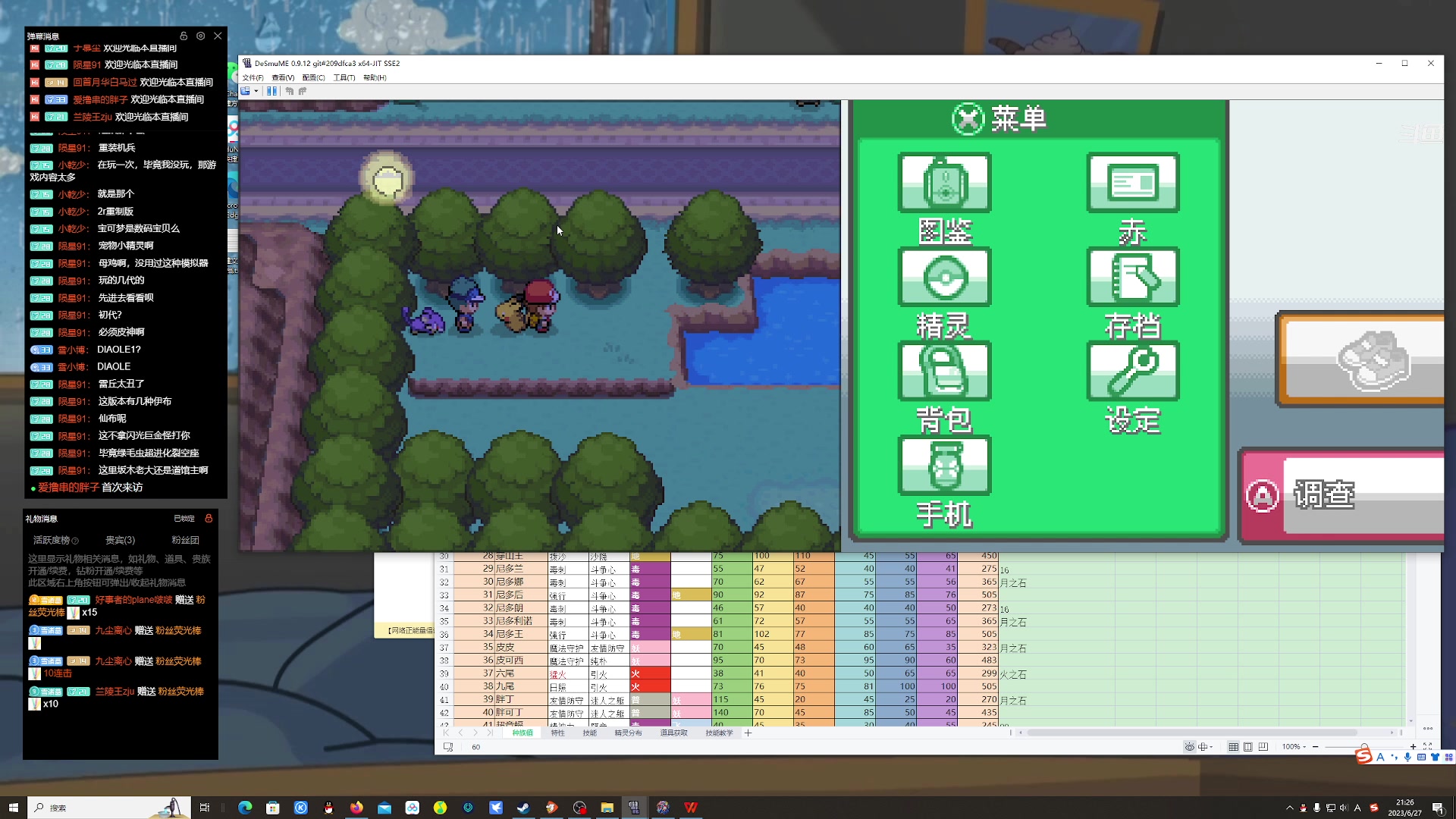Switch to normal view in spreadsheet
This screenshot has height=819, width=1456.
1234,747
